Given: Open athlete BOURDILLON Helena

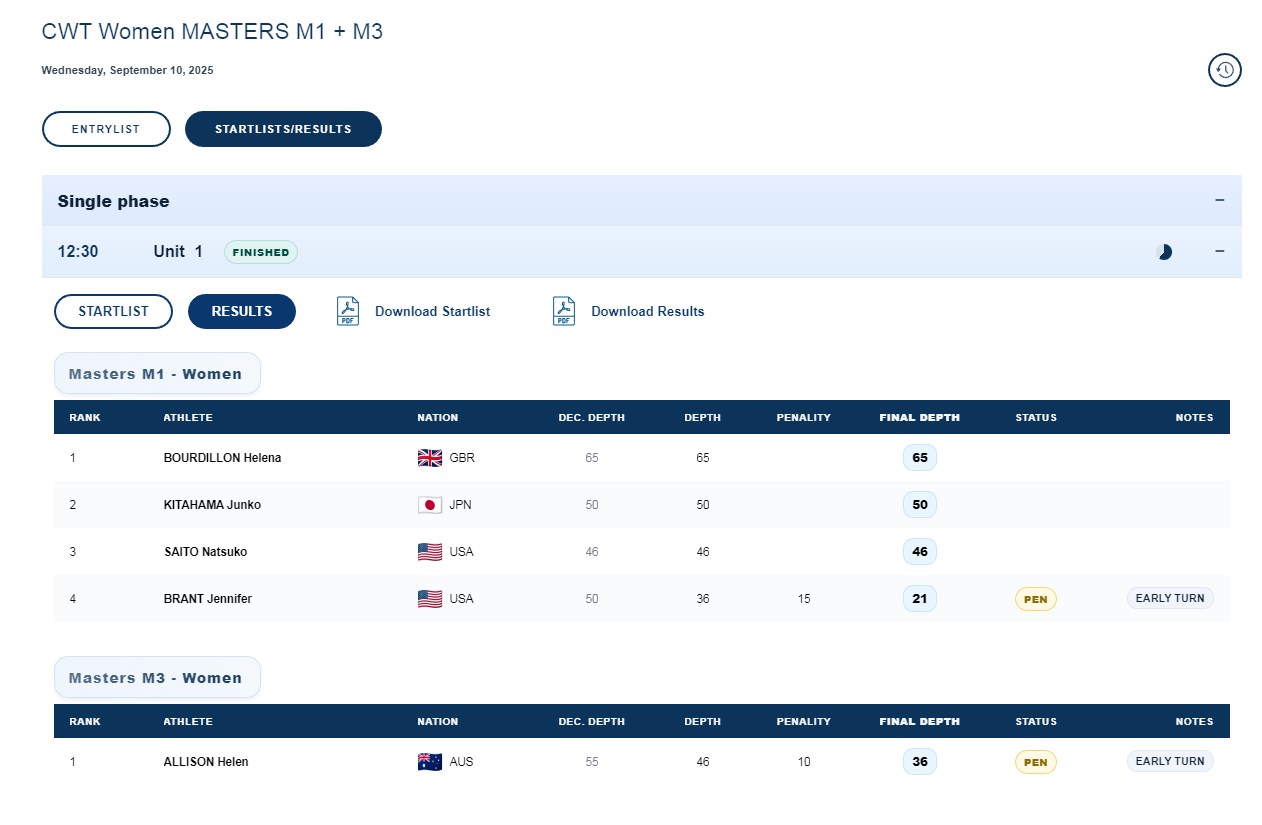Looking at the screenshot, I should click(x=222, y=458).
